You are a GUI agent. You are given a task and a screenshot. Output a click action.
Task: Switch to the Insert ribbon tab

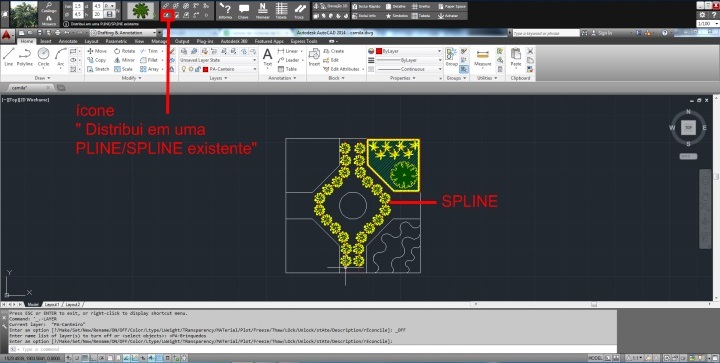(46, 41)
